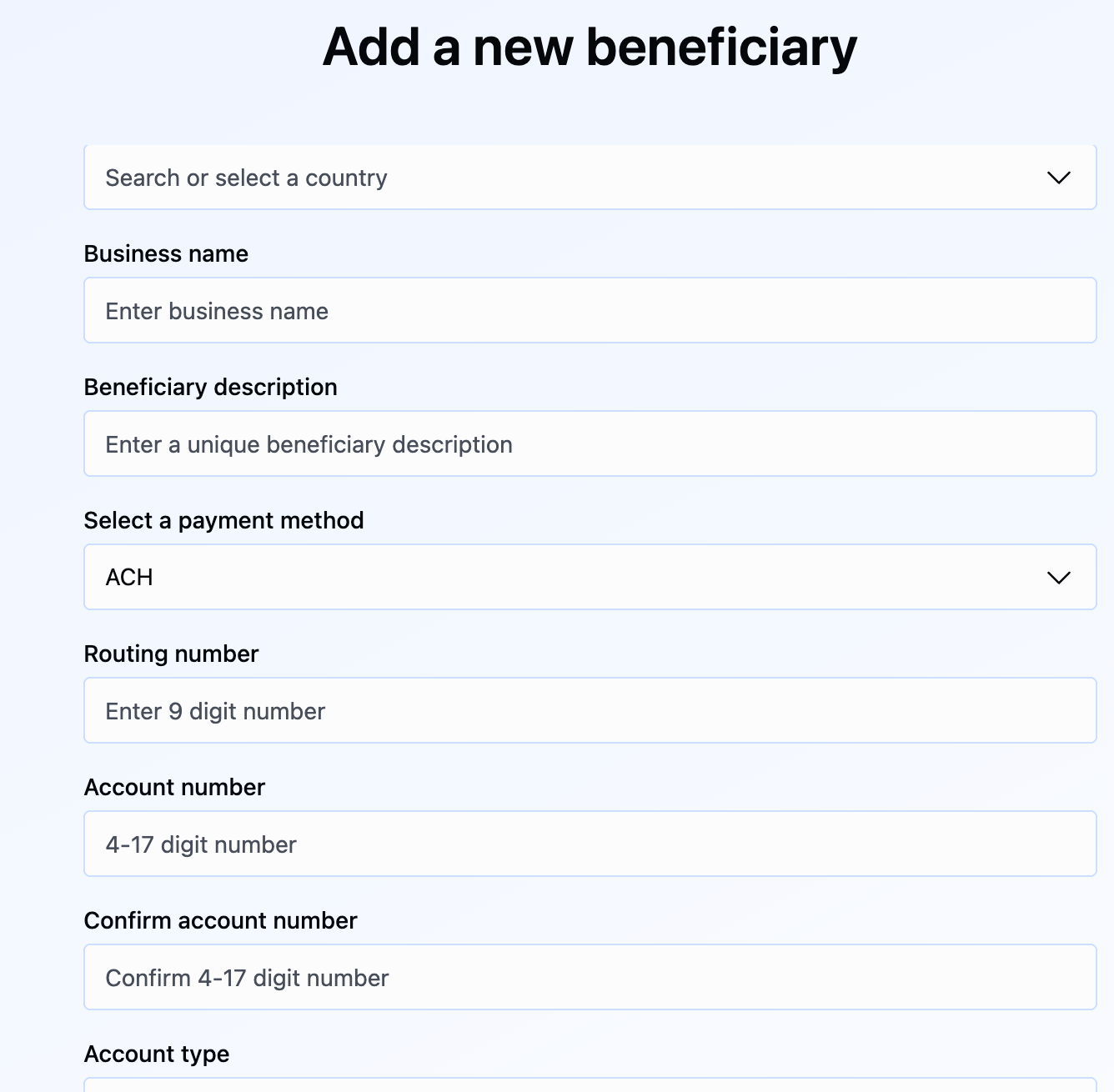The width and height of the screenshot is (1114, 1092).
Task: Click the 'Account number' label text
Action: coord(174,787)
